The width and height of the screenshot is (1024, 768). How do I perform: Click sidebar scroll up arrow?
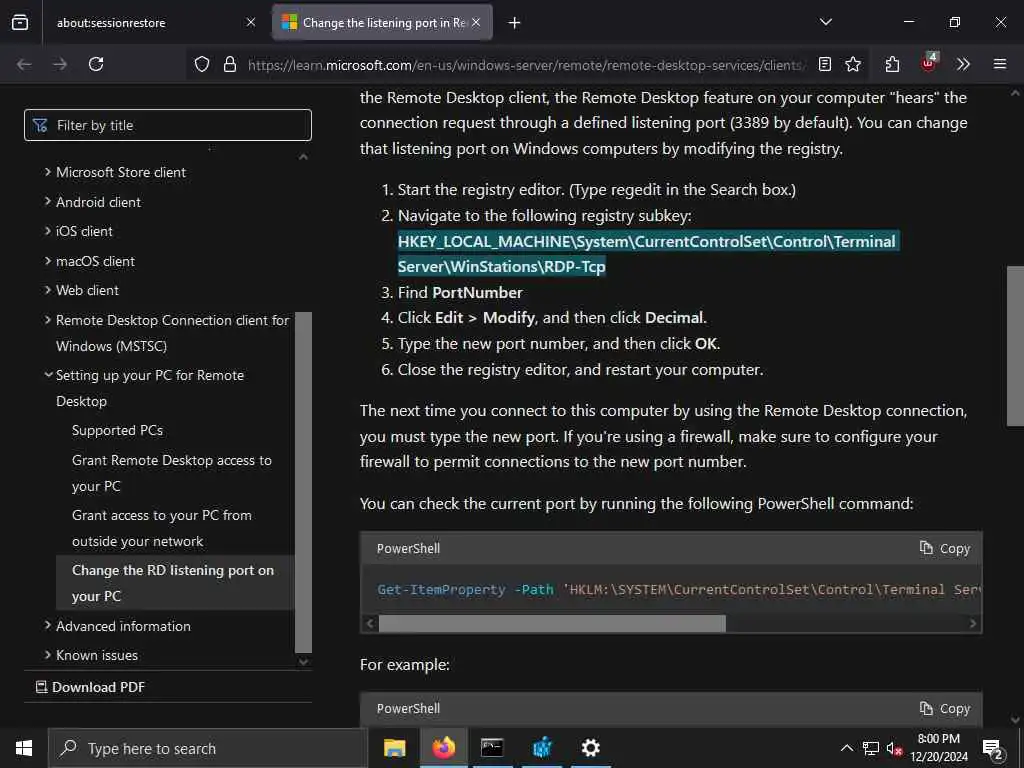[303, 157]
